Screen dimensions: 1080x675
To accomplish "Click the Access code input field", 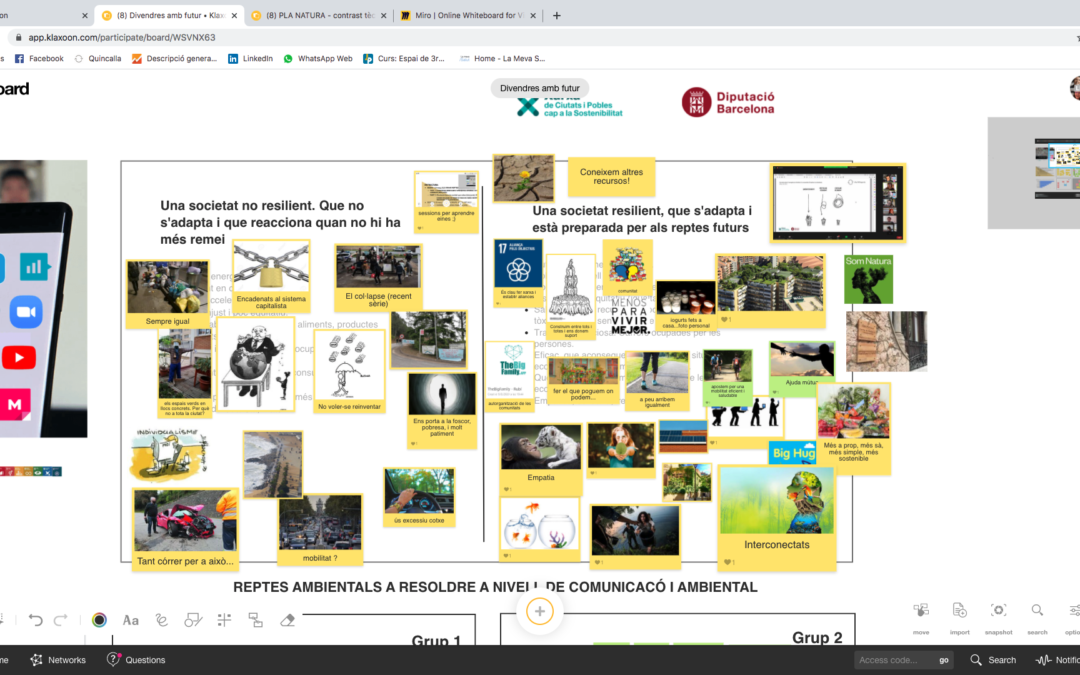I will point(894,660).
